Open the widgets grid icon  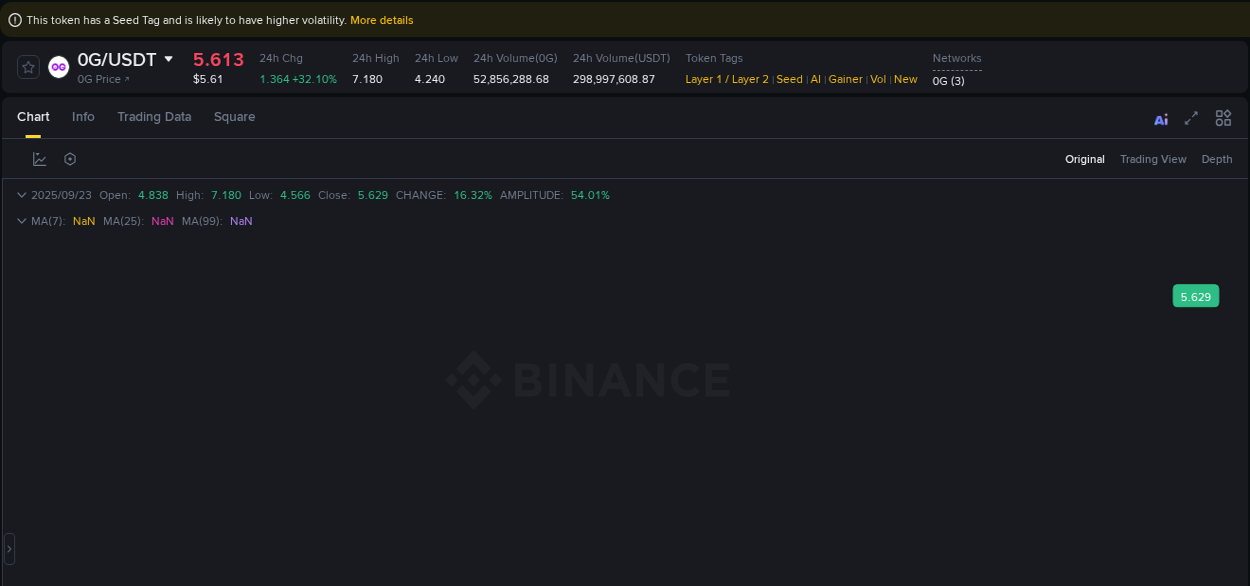point(1223,118)
